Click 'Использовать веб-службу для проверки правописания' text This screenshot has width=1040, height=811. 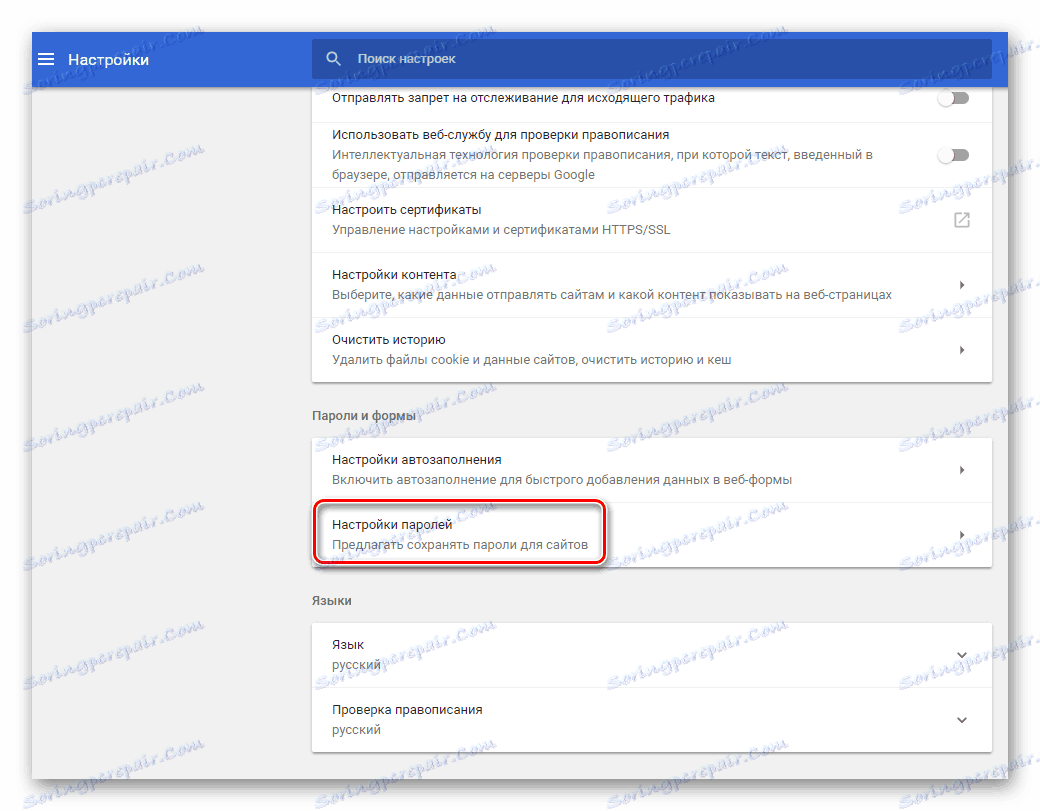[x=500, y=135]
